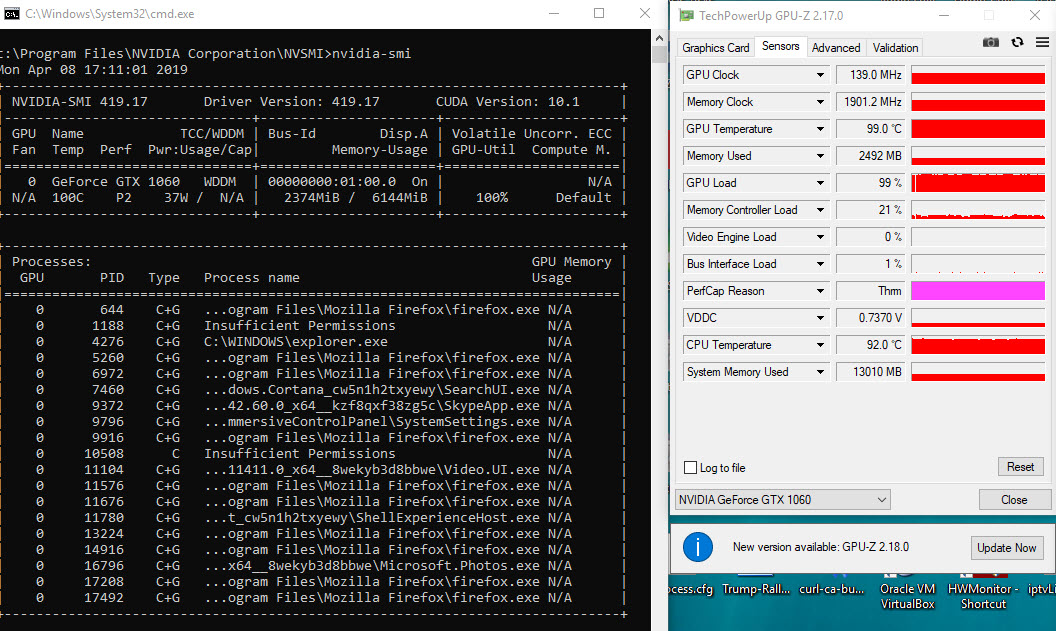1056x631 pixels.
Task: Click the 92.0 °C CPU temperature value
Action: pos(871,344)
